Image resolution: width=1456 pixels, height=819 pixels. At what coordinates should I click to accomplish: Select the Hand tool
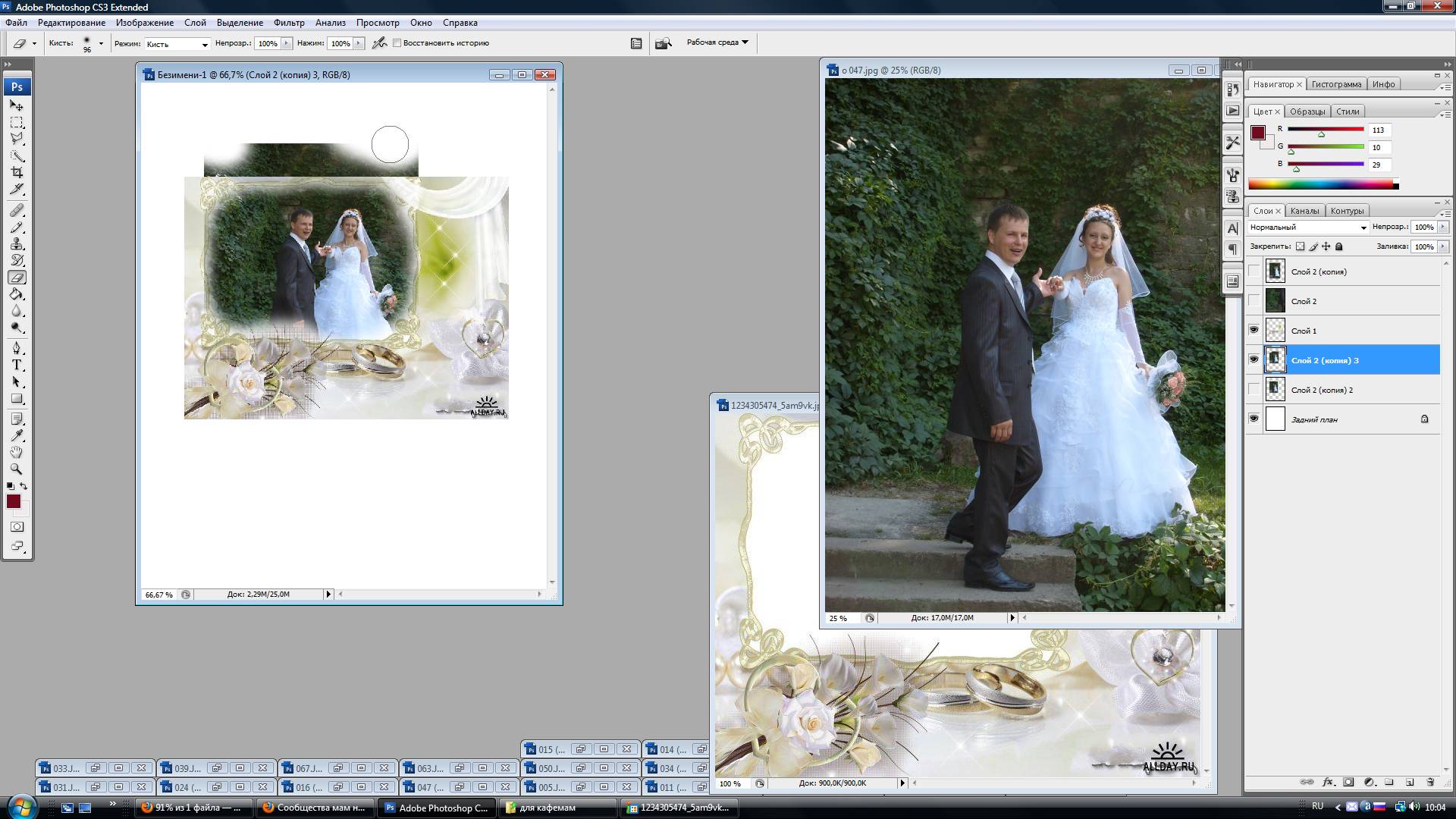click(17, 452)
